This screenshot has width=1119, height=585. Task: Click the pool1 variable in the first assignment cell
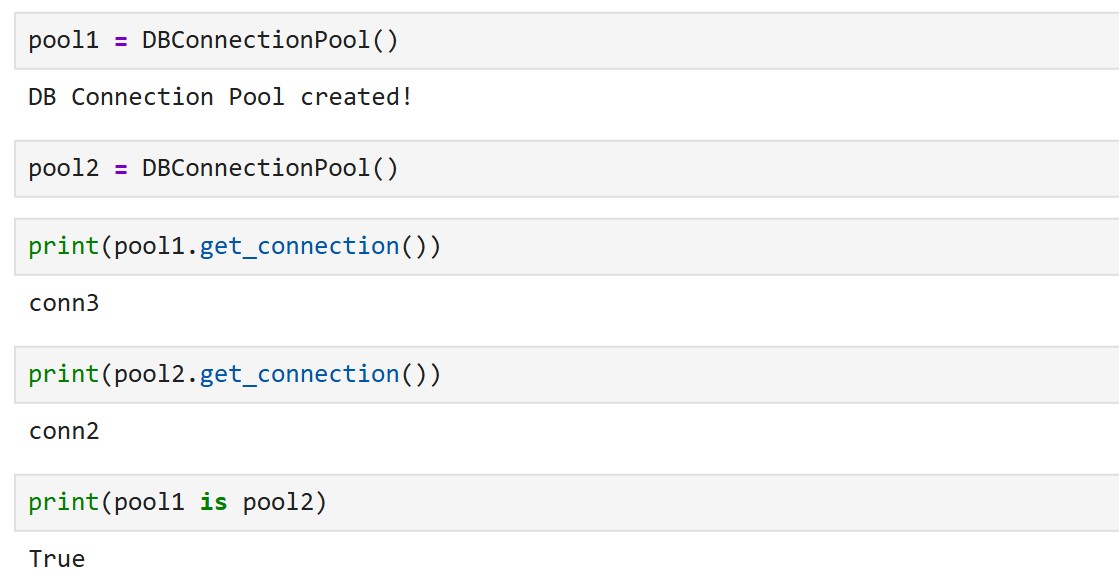pos(64,41)
